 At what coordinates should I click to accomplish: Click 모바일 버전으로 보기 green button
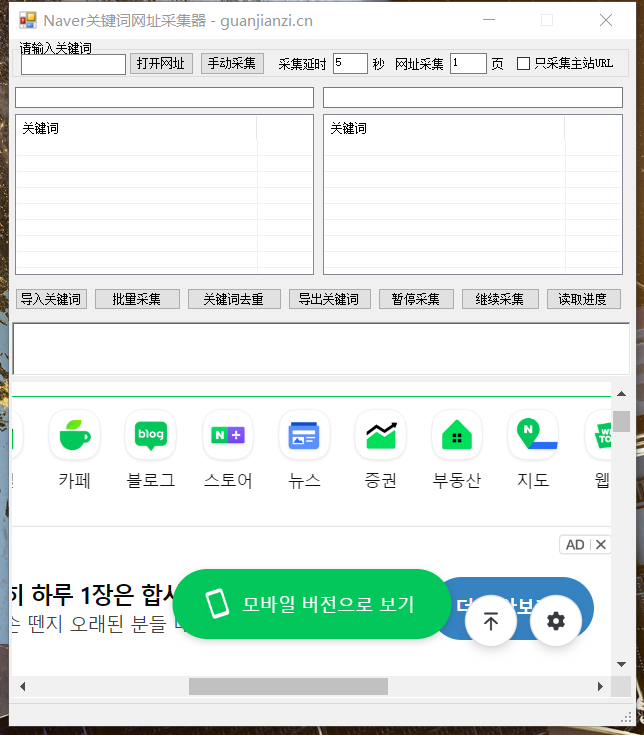(x=311, y=604)
